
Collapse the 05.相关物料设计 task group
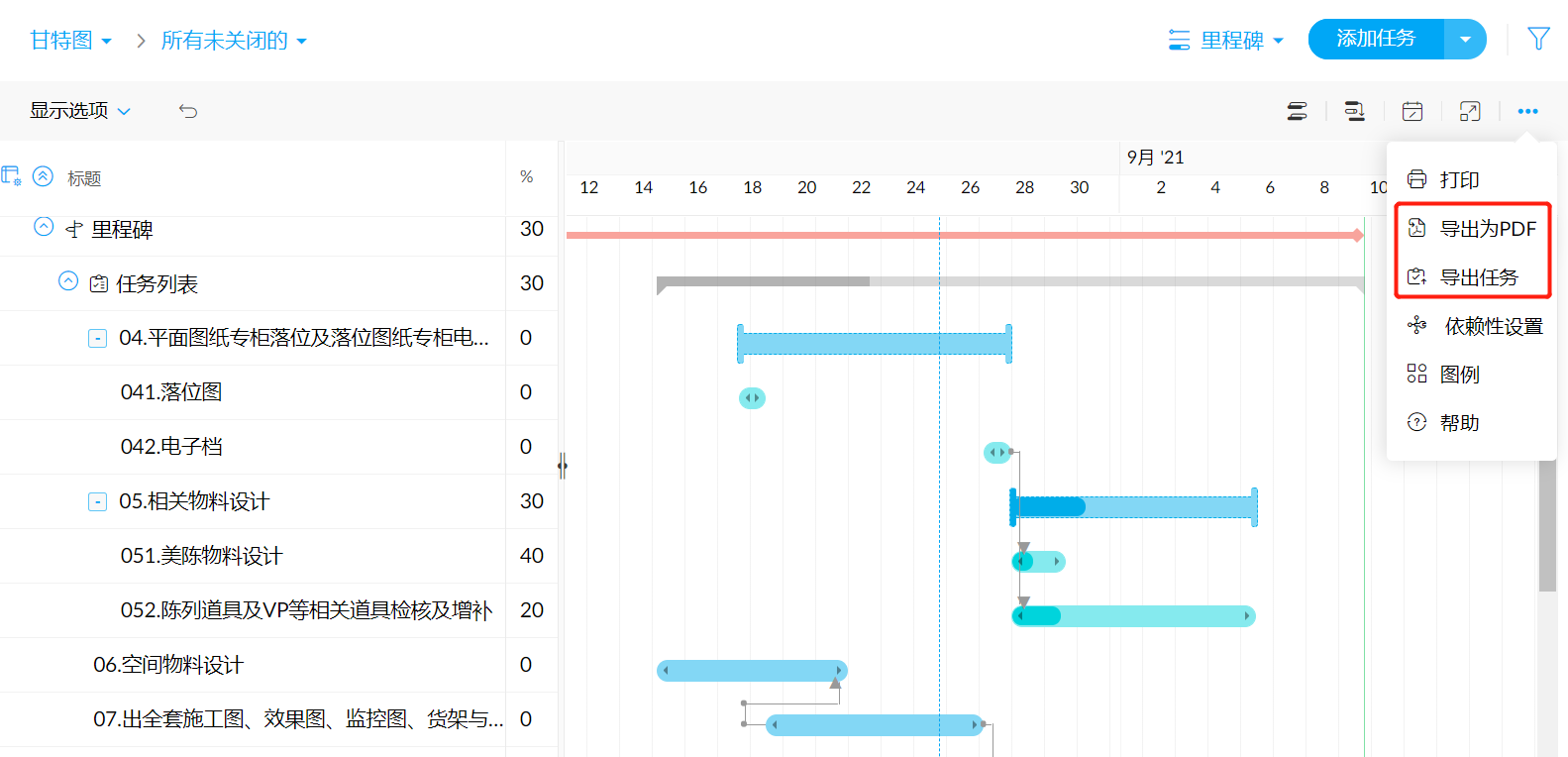click(98, 502)
